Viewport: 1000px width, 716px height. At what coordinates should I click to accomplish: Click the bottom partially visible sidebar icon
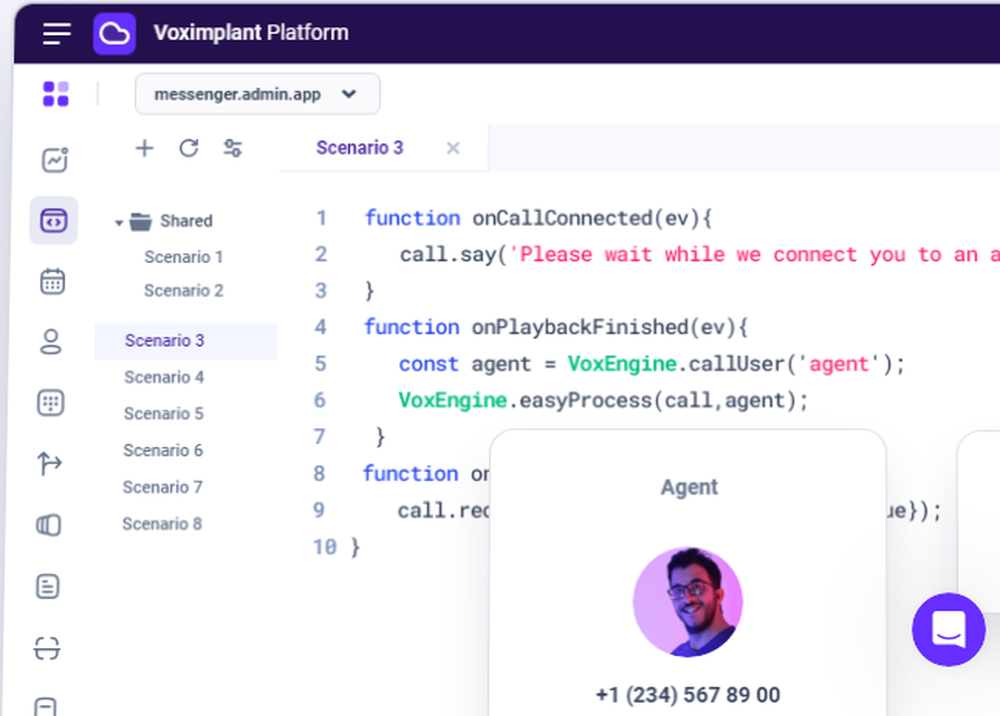click(x=45, y=706)
